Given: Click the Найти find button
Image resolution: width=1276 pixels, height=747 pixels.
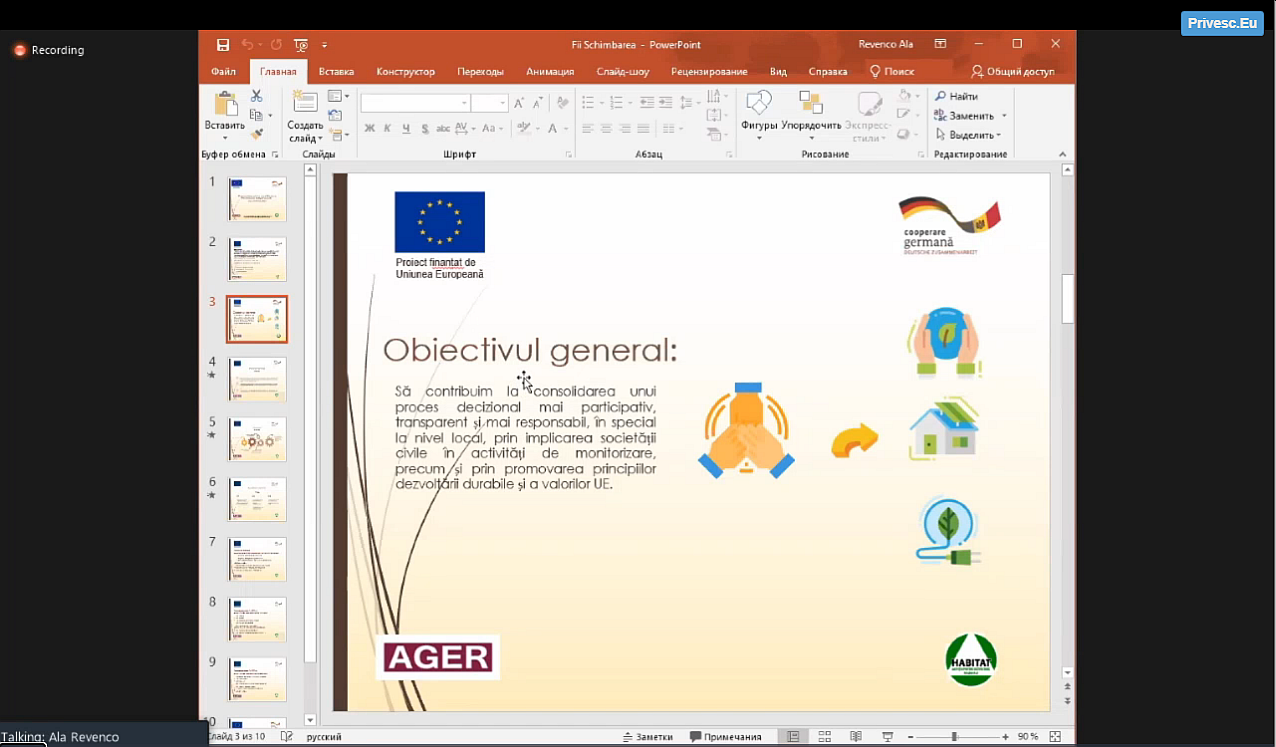Looking at the screenshot, I should pyautogui.click(x=957, y=96).
